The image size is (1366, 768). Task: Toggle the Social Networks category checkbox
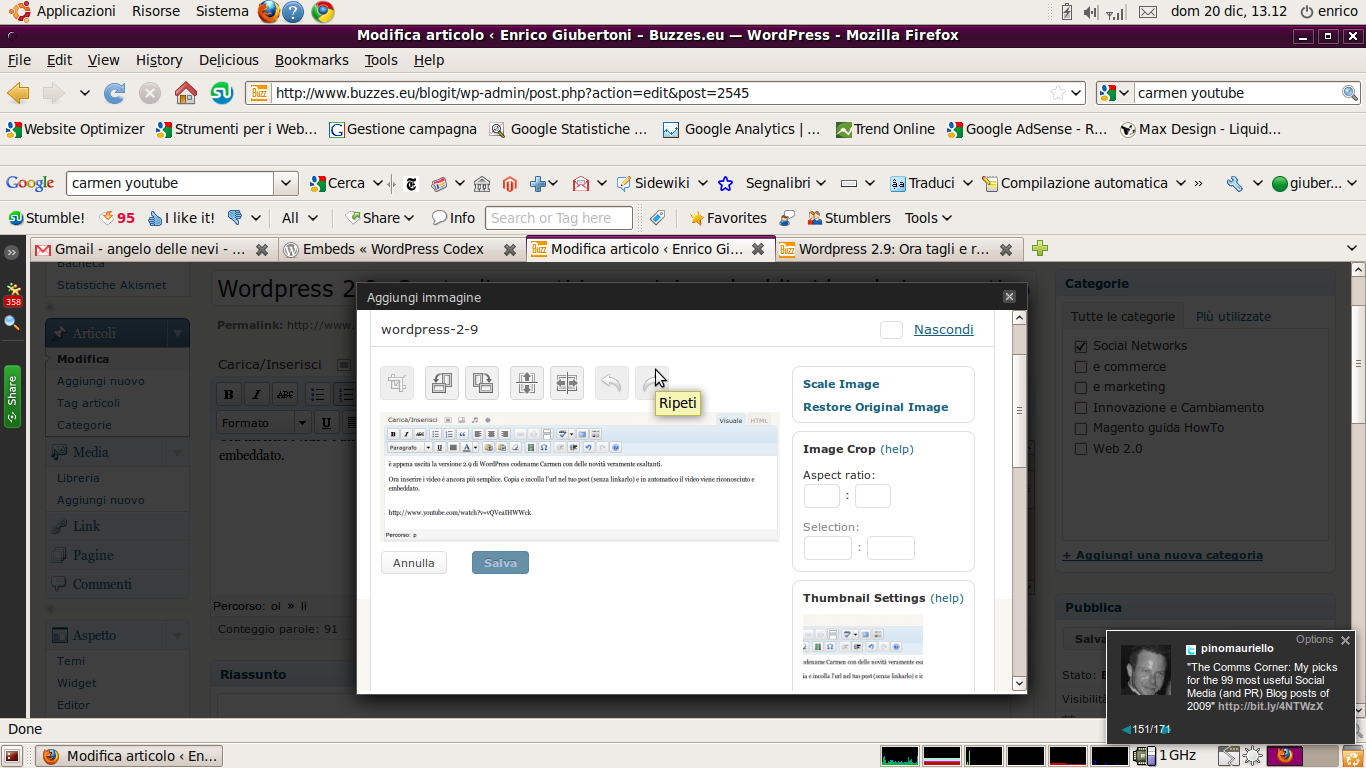[1080, 346]
